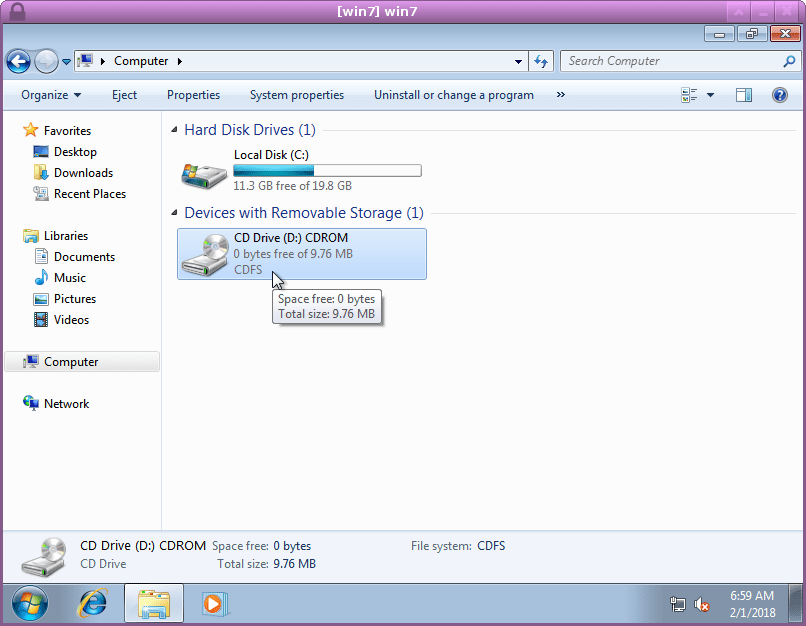Image resolution: width=806 pixels, height=626 pixels.
Task: Click Uninstall or change a program
Action: pyautogui.click(x=453, y=94)
